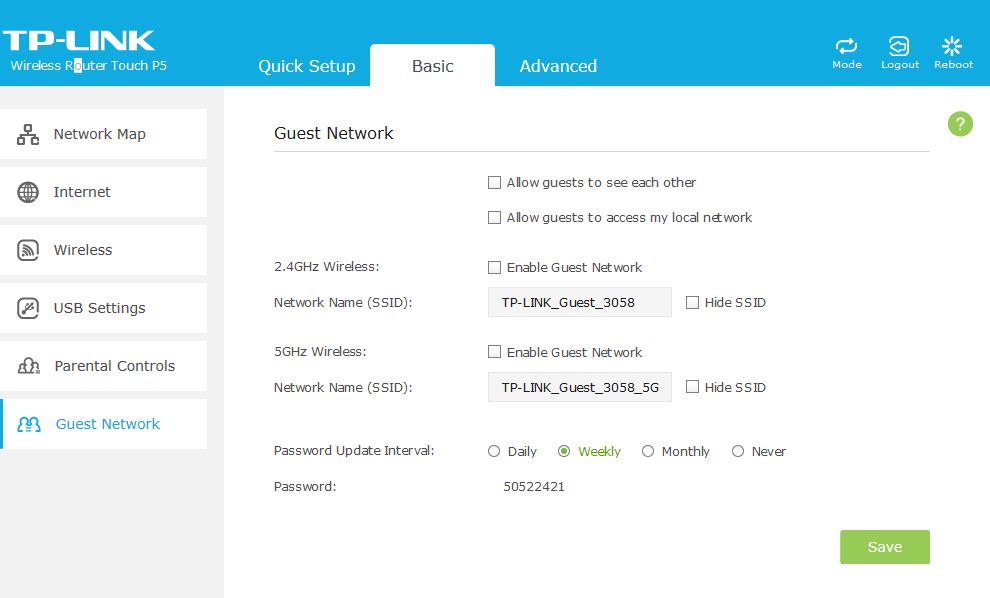Screen dimensions: 990x598
Task: Check Allow guests to access my local network
Action: (494, 217)
